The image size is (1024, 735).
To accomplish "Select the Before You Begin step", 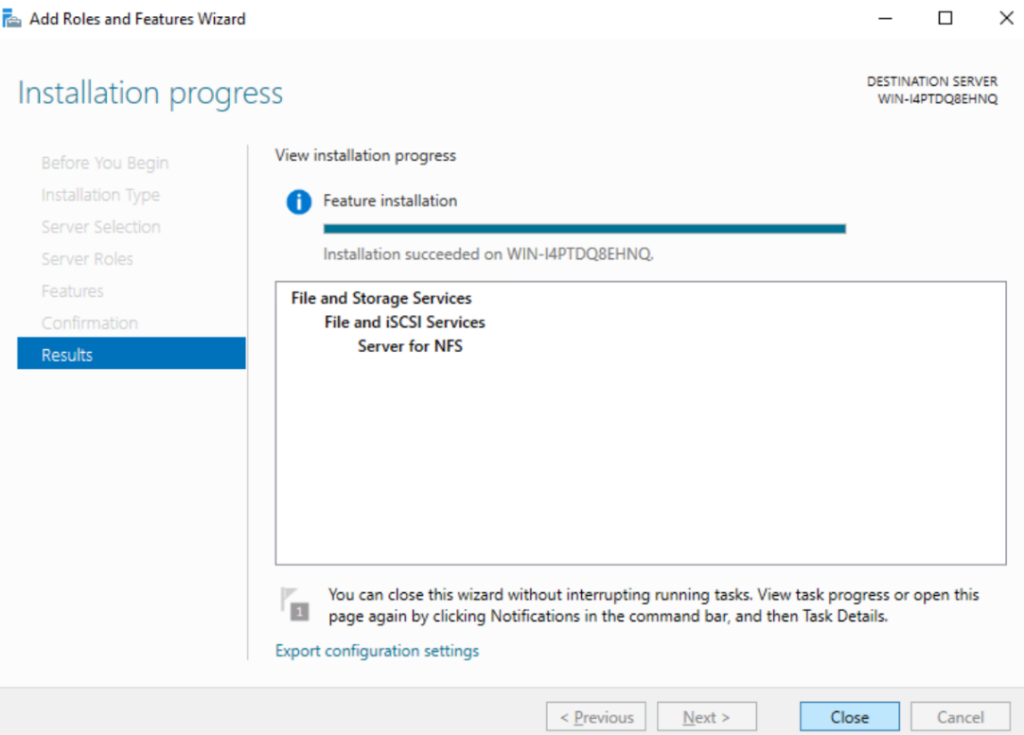I will click(x=104, y=162).
